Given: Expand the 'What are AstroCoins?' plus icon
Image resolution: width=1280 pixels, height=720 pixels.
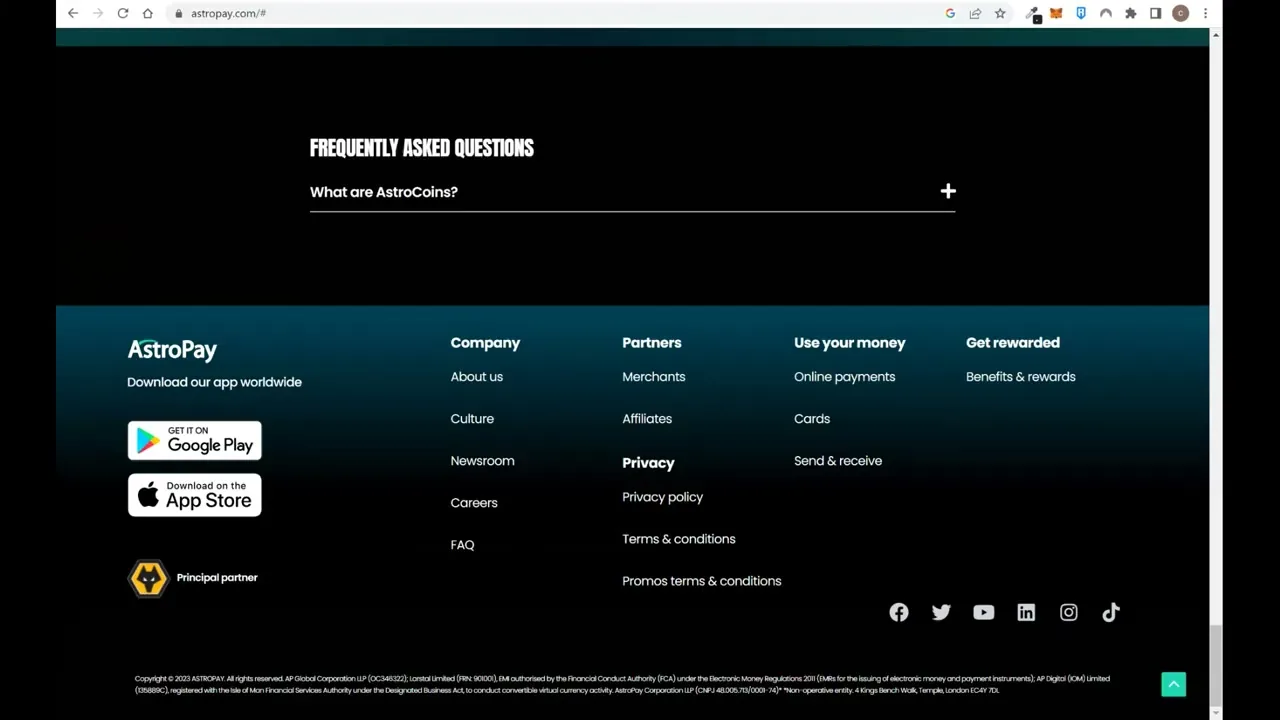Looking at the screenshot, I should pos(948,191).
